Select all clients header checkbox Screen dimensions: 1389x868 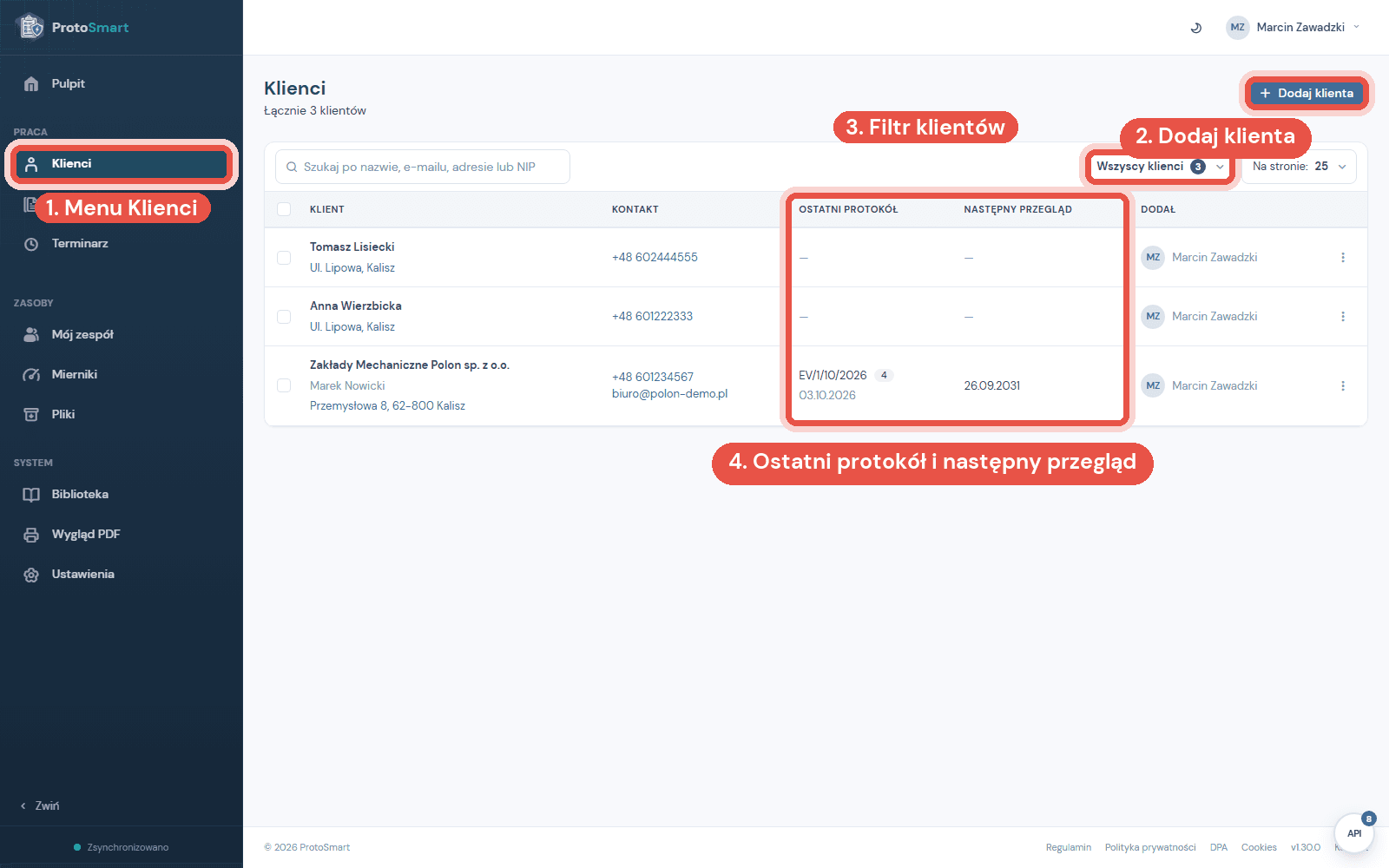tap(284, 209)
